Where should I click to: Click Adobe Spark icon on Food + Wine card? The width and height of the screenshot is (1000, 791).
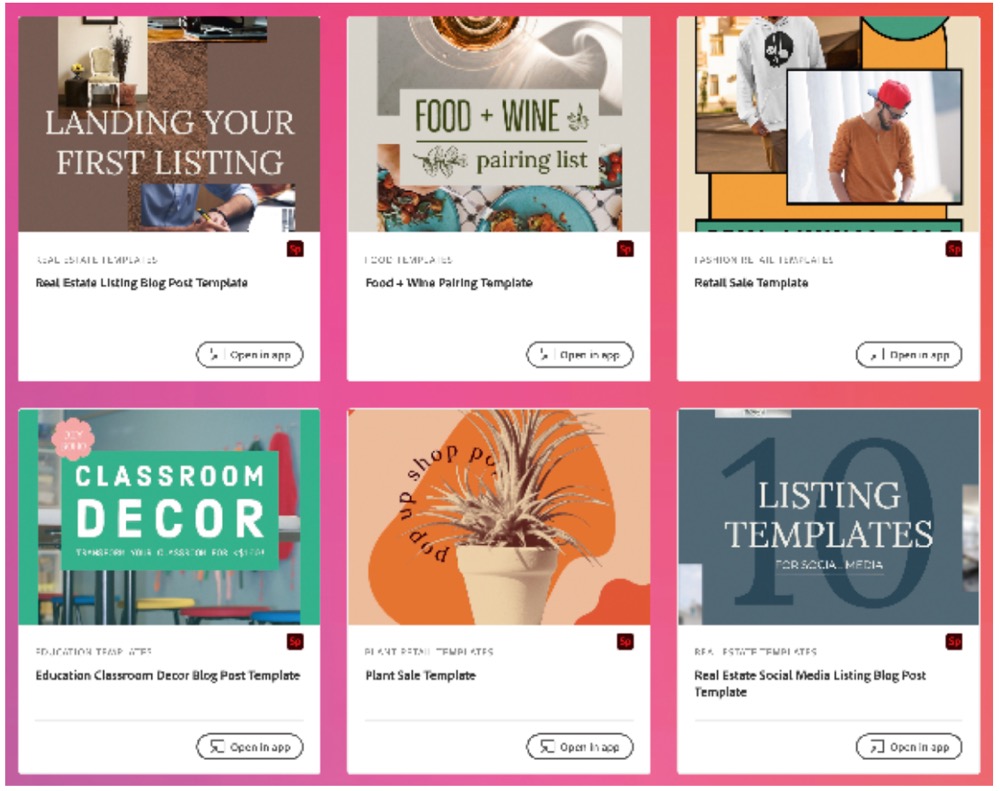click(x=625, y=248)
